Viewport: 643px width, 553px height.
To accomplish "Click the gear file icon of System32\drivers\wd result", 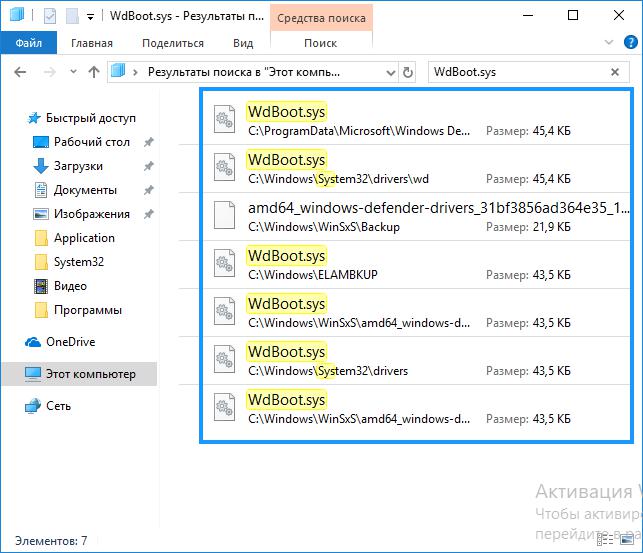I will tap(224, 167).
